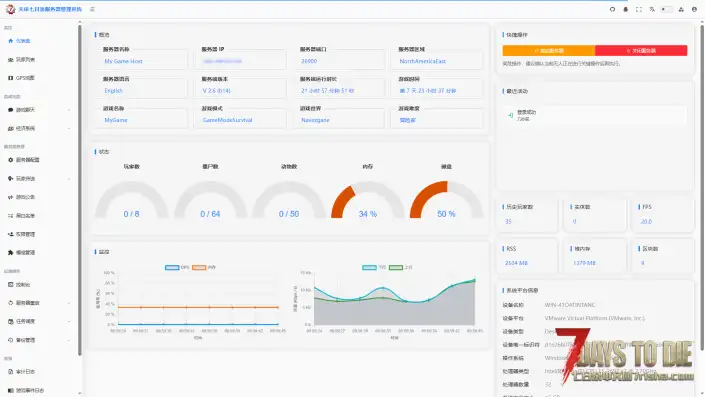Viewport: 705px width, 397px height.
Task: Click the sidebar scroll-down arrow
Action: (x=80, y=393)
